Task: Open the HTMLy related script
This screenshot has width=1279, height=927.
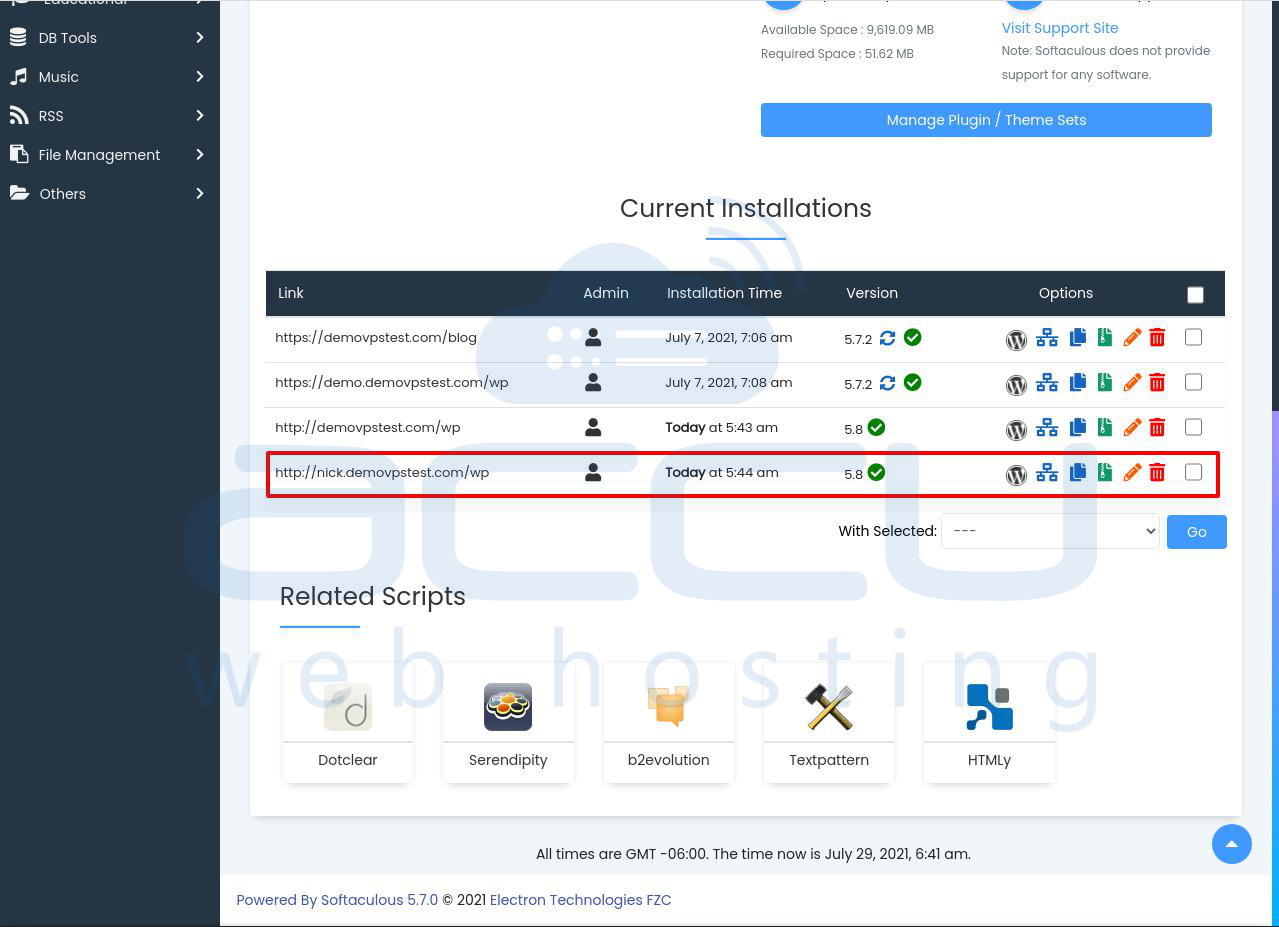Action: [989, 722]
